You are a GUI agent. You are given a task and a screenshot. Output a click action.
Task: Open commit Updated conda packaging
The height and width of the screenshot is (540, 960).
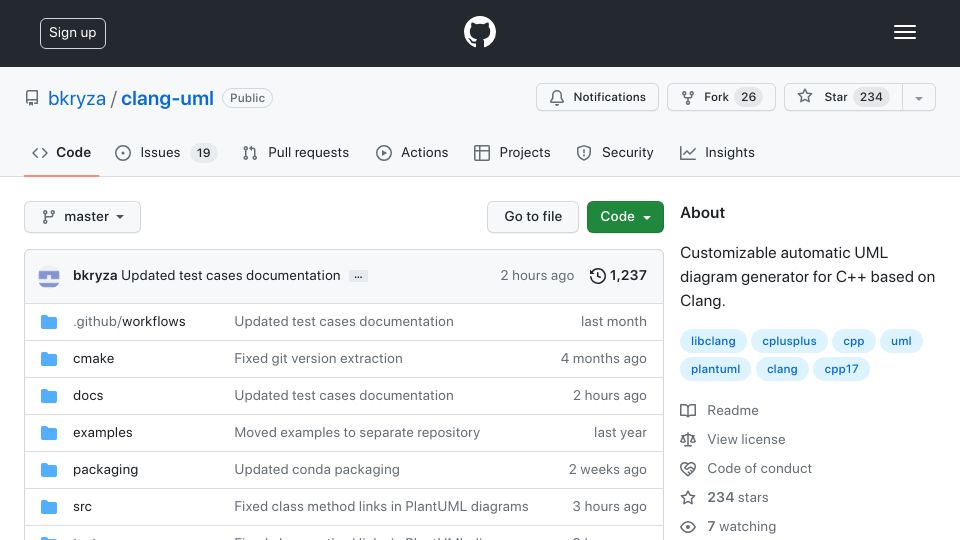pyautogui.click(x=317, y=470)
